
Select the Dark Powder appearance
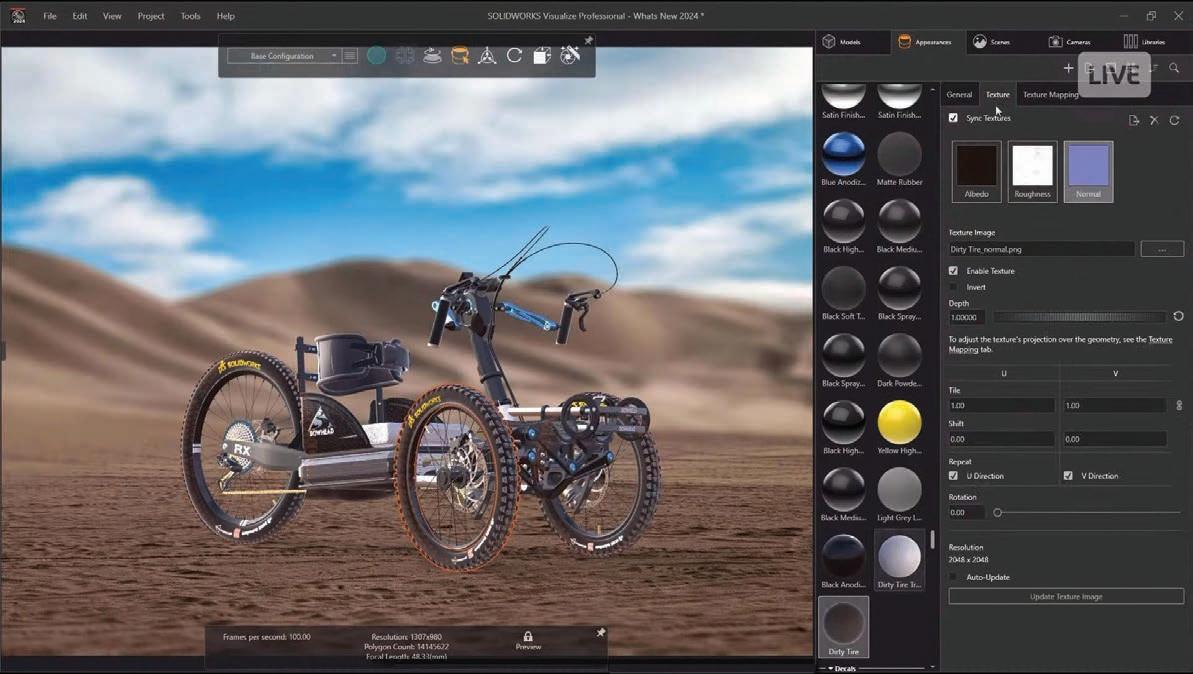899,361
